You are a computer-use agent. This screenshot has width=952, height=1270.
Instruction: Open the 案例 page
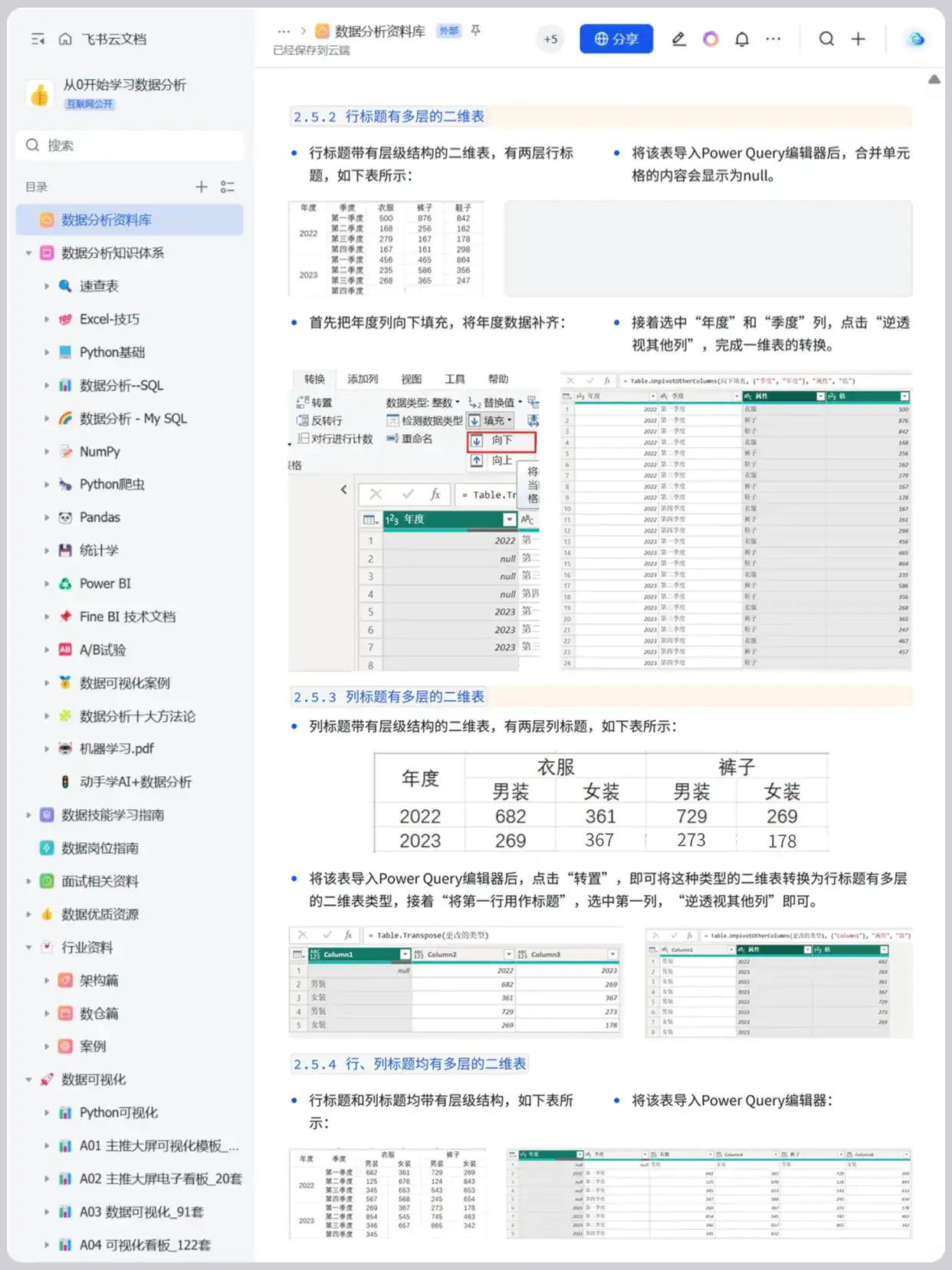(x=93, y=1046)
